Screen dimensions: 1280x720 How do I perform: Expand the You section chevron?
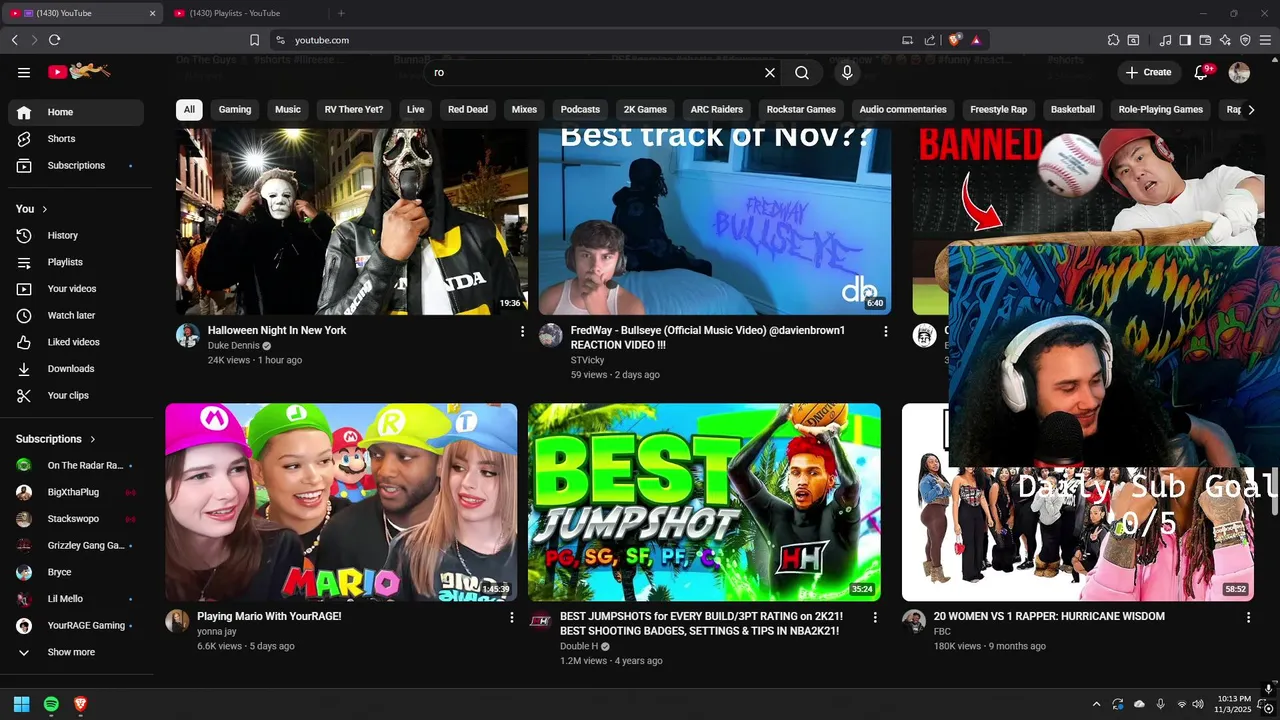(x=45, y=209)
